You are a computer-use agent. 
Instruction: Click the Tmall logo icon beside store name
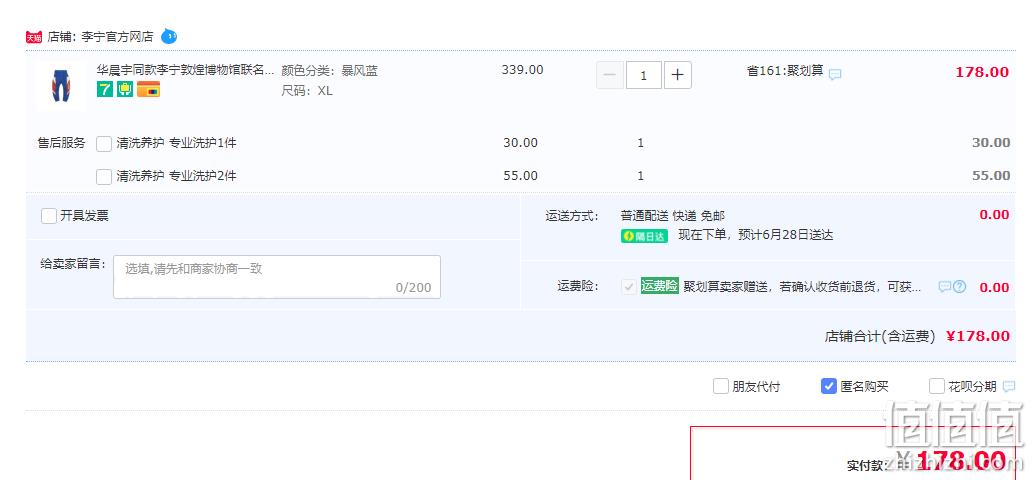coord(34,37)
